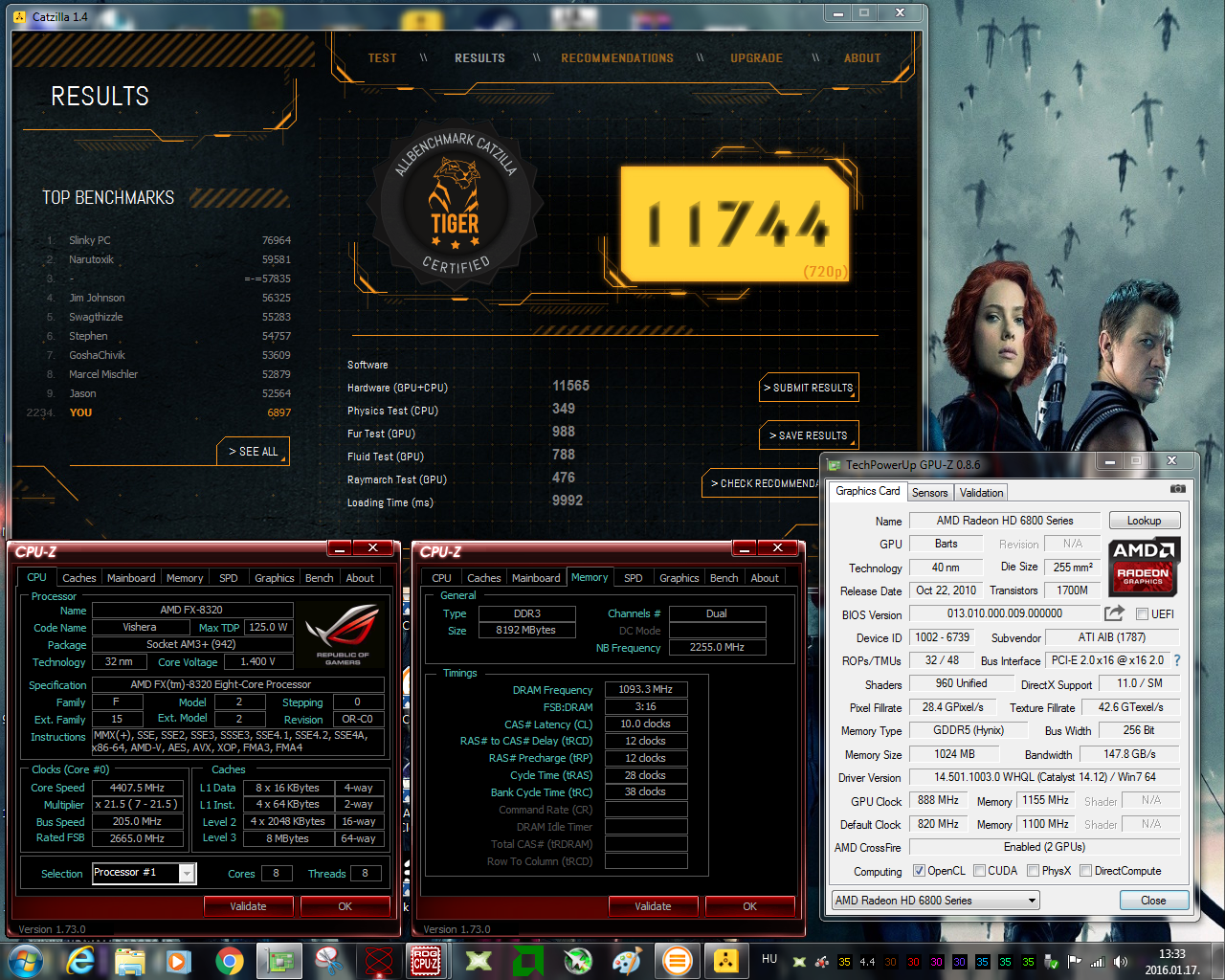1225x980 pixels.
Task: Open the File Explorer taskbar icon
Action: coord(130,960)
